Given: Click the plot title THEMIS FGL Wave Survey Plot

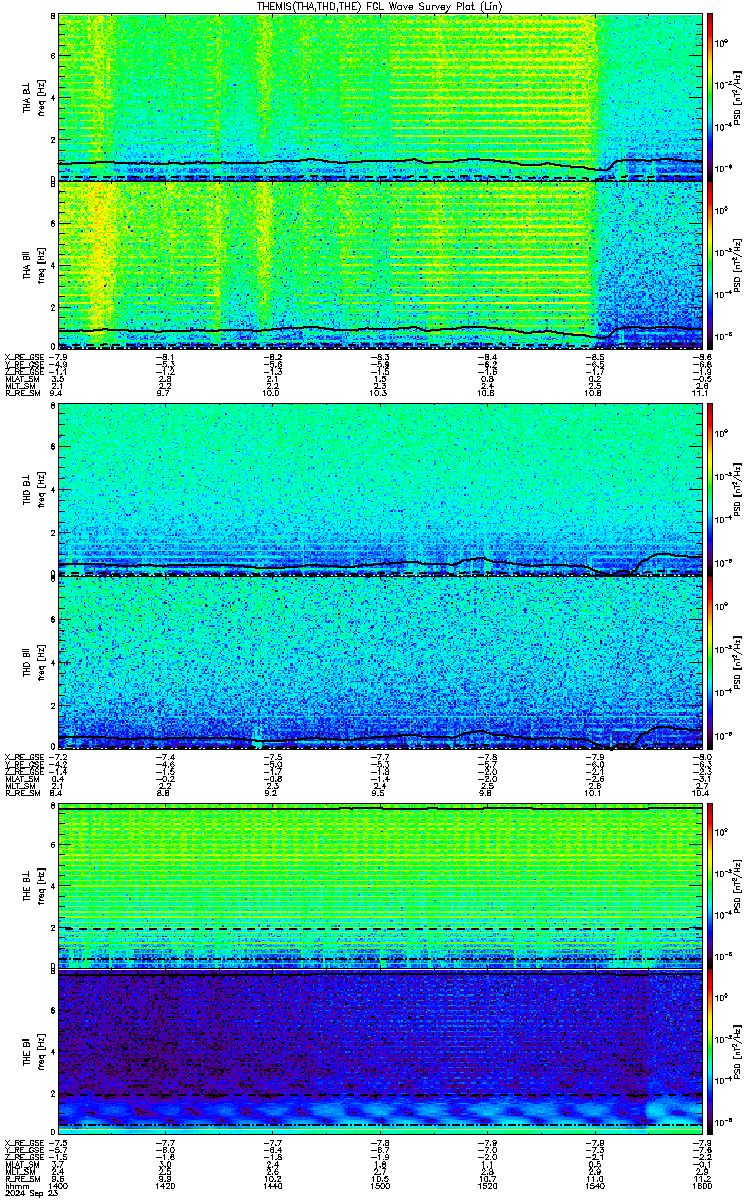Looking at the screenshot, I should 380,6.
